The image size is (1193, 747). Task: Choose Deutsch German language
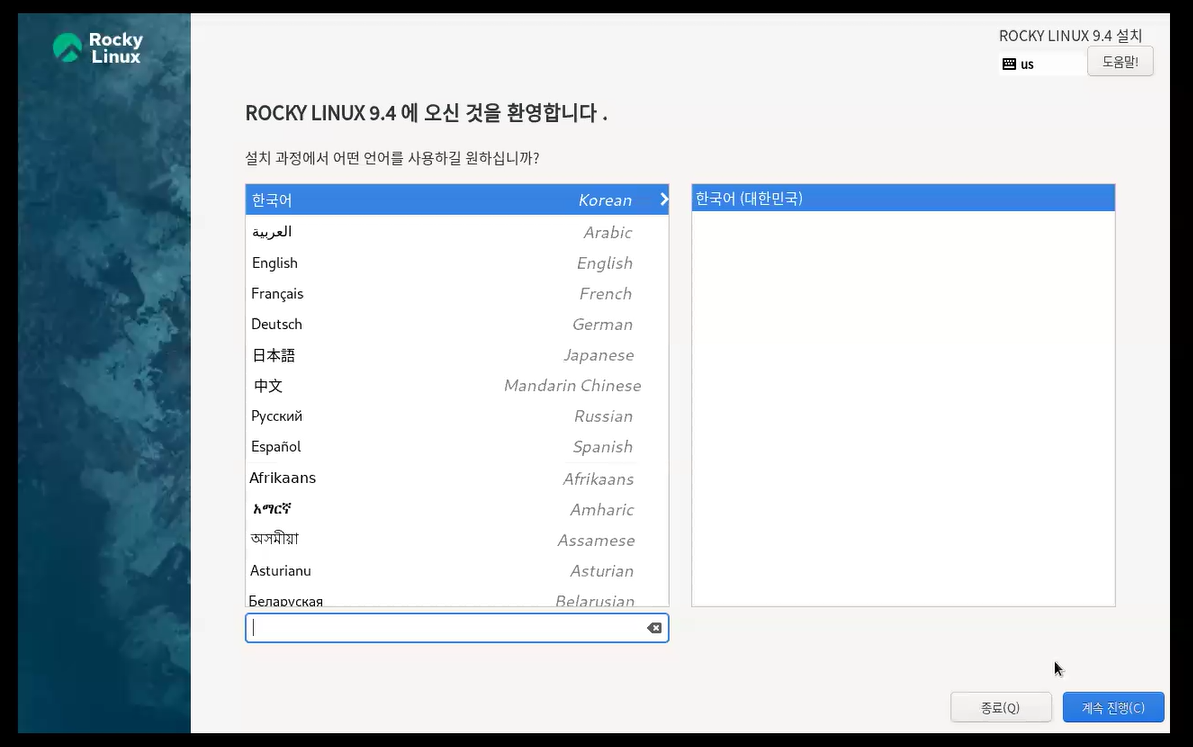pyautogui.click(x=457, y=324)
